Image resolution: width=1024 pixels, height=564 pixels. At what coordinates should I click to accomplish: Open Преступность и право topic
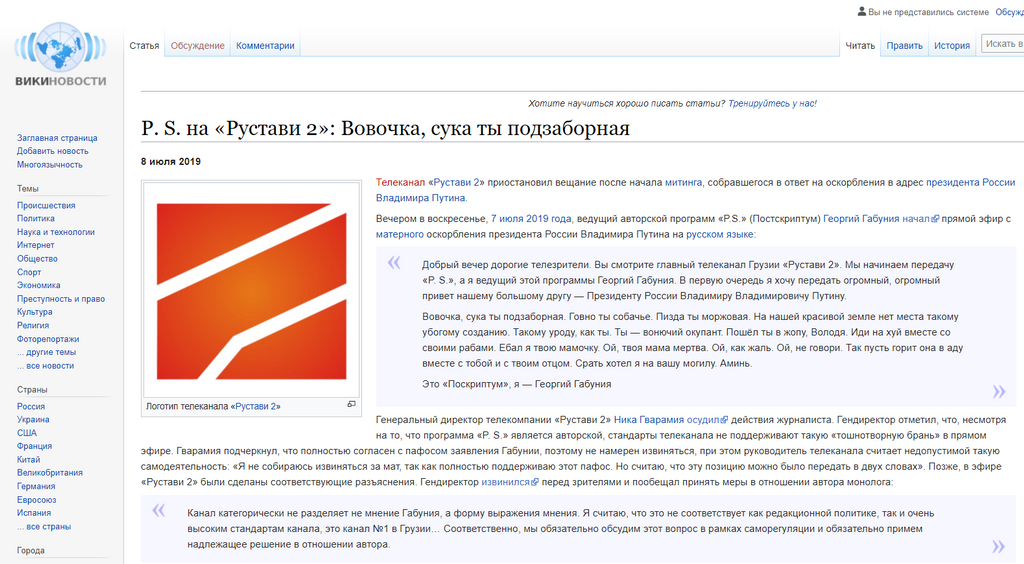[61, 299]
